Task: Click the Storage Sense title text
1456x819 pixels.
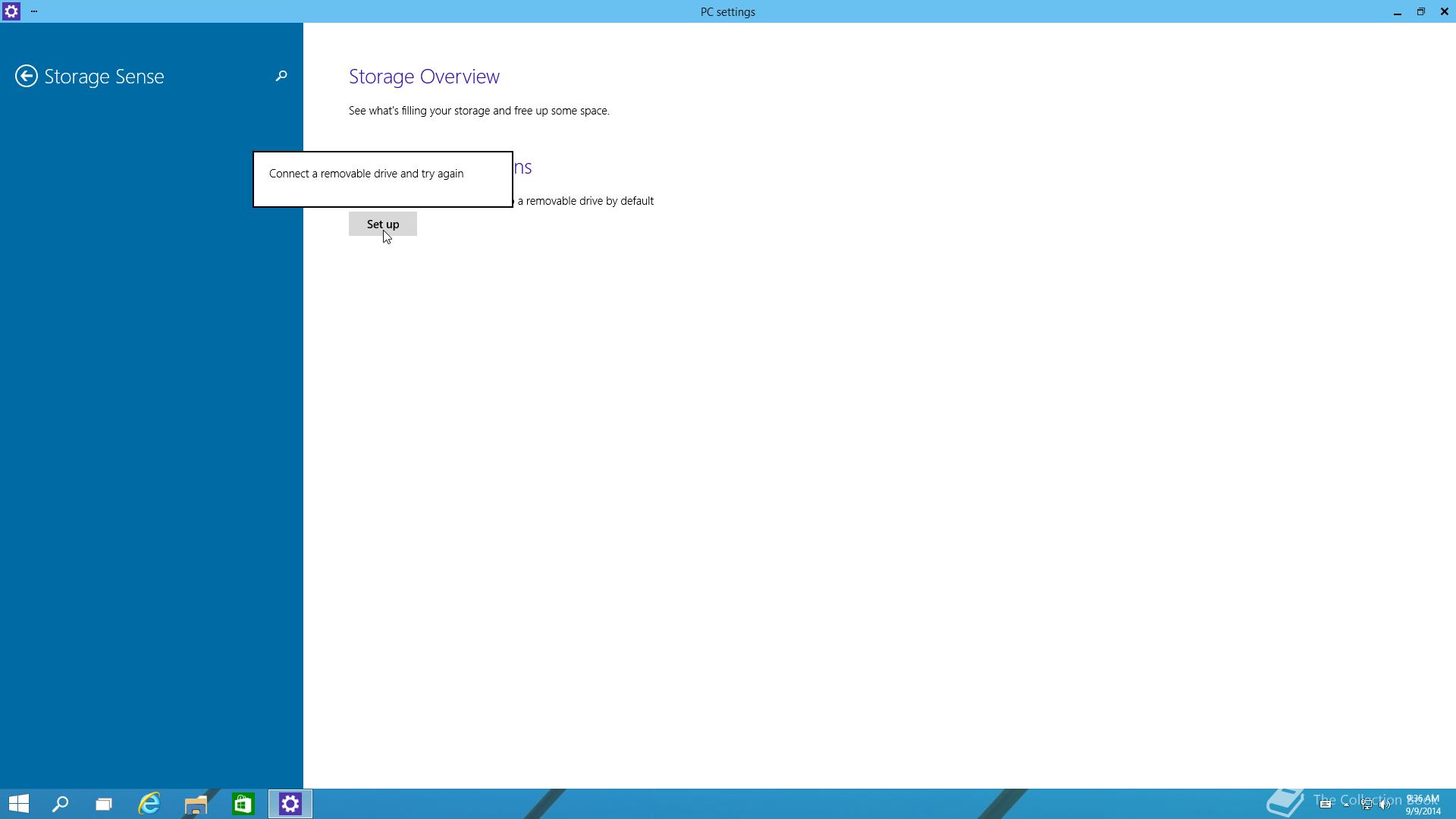Action: click(104, 77)
